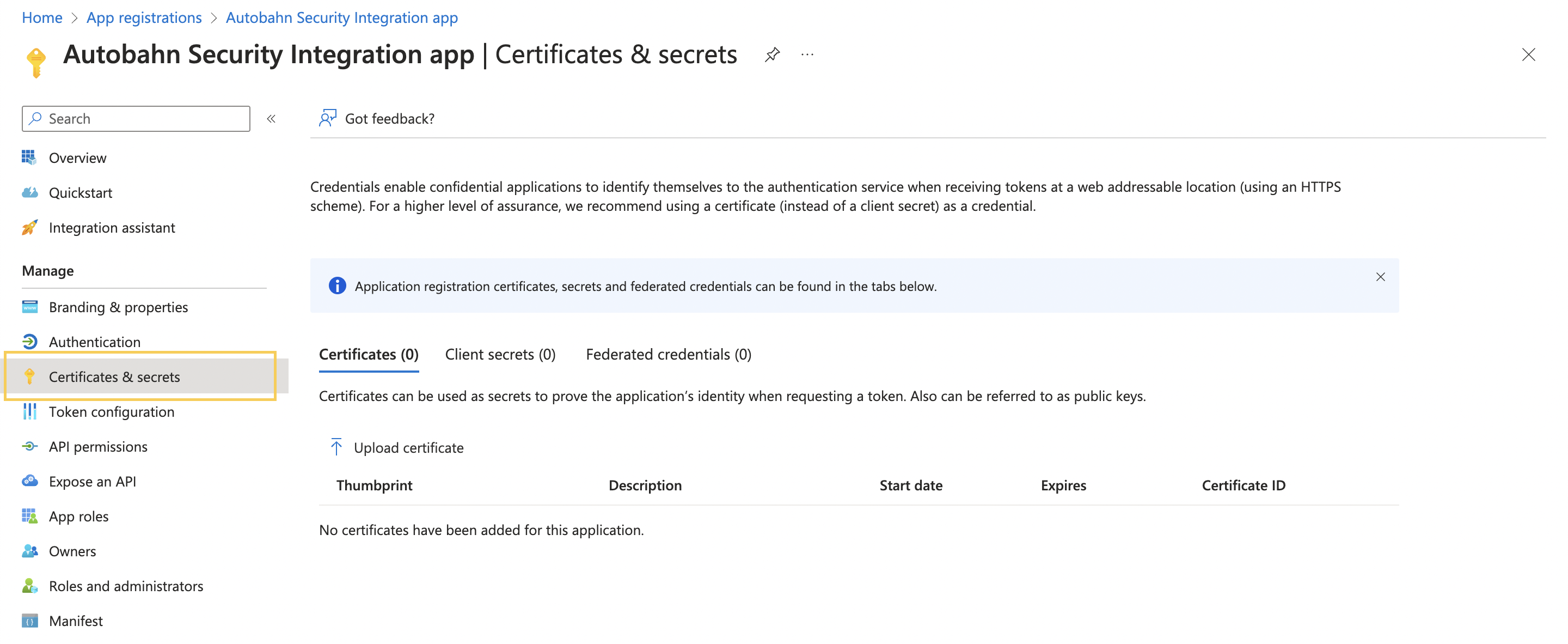Click the upload arrow icon

336,447
